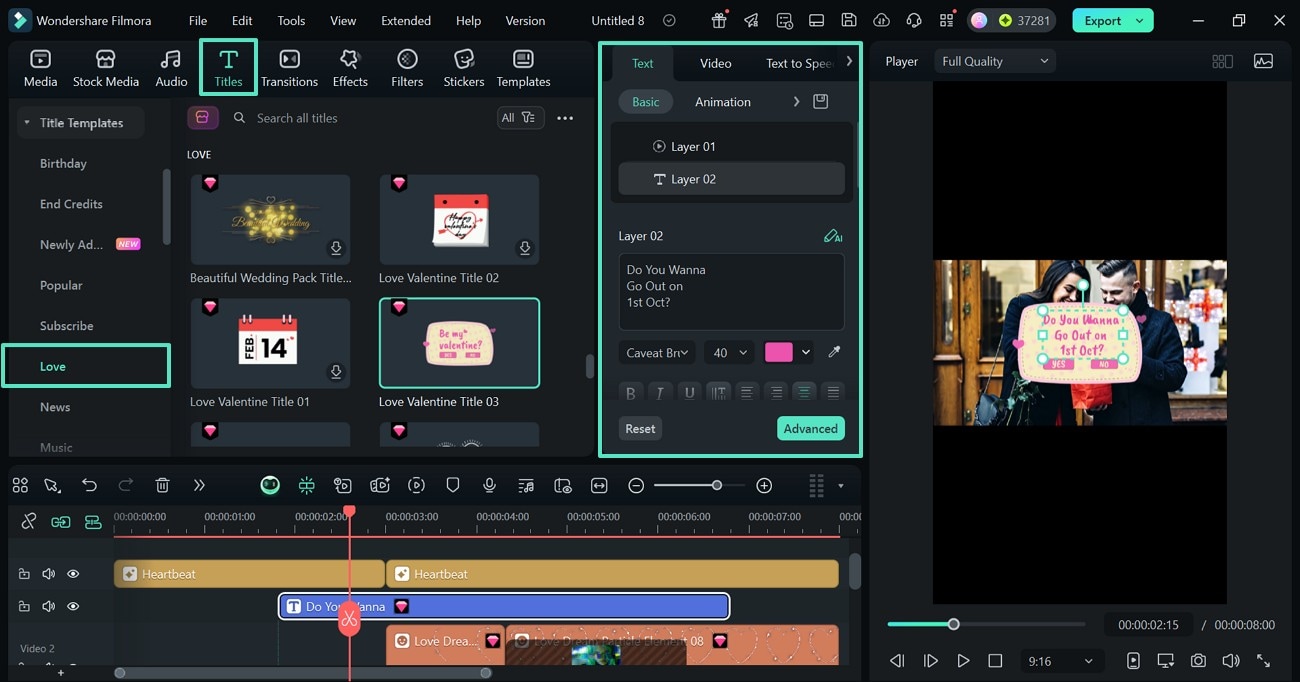This screenshot has height=682, width=1300.
Task: Switch to the Animation tab
Action: (723, 102)
